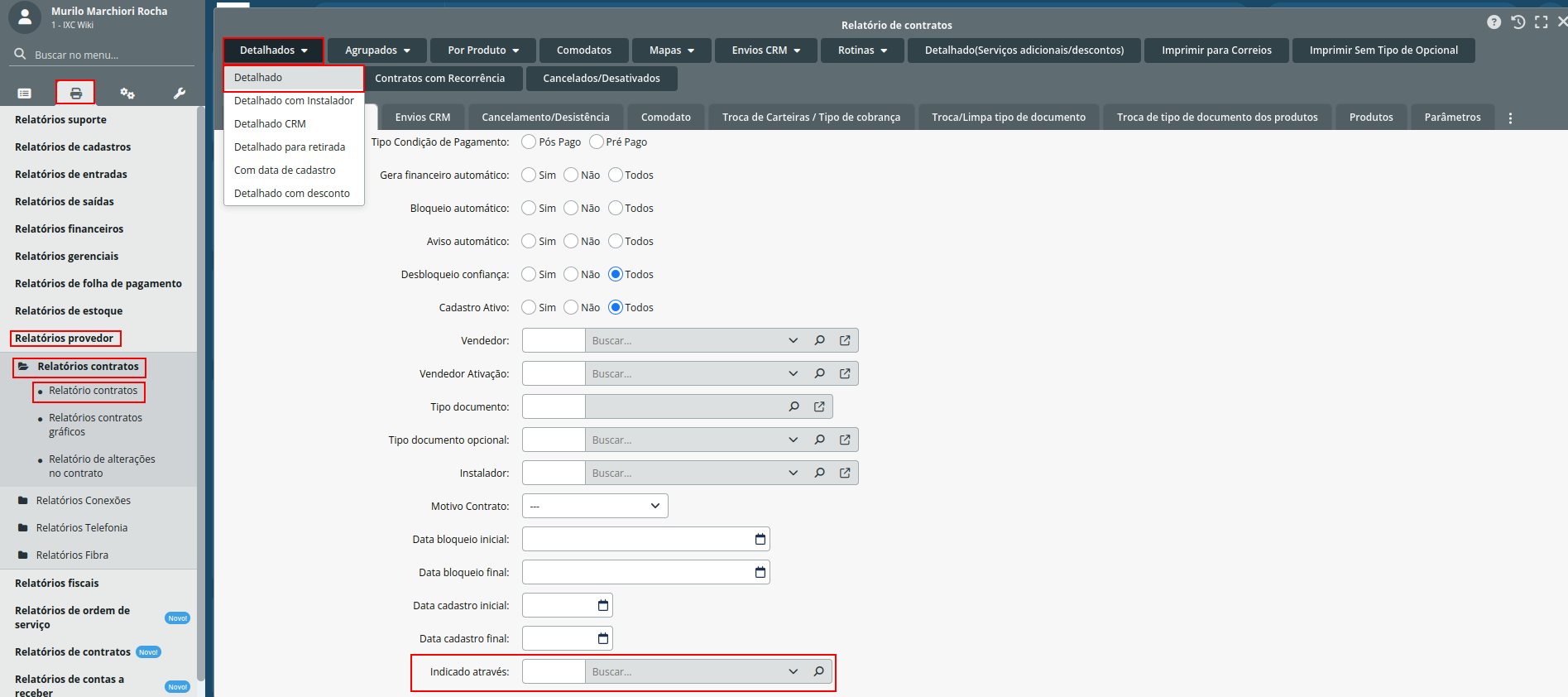1568x697 pixels.
Task: Click the Comodatos button
Action: point(584,50)
